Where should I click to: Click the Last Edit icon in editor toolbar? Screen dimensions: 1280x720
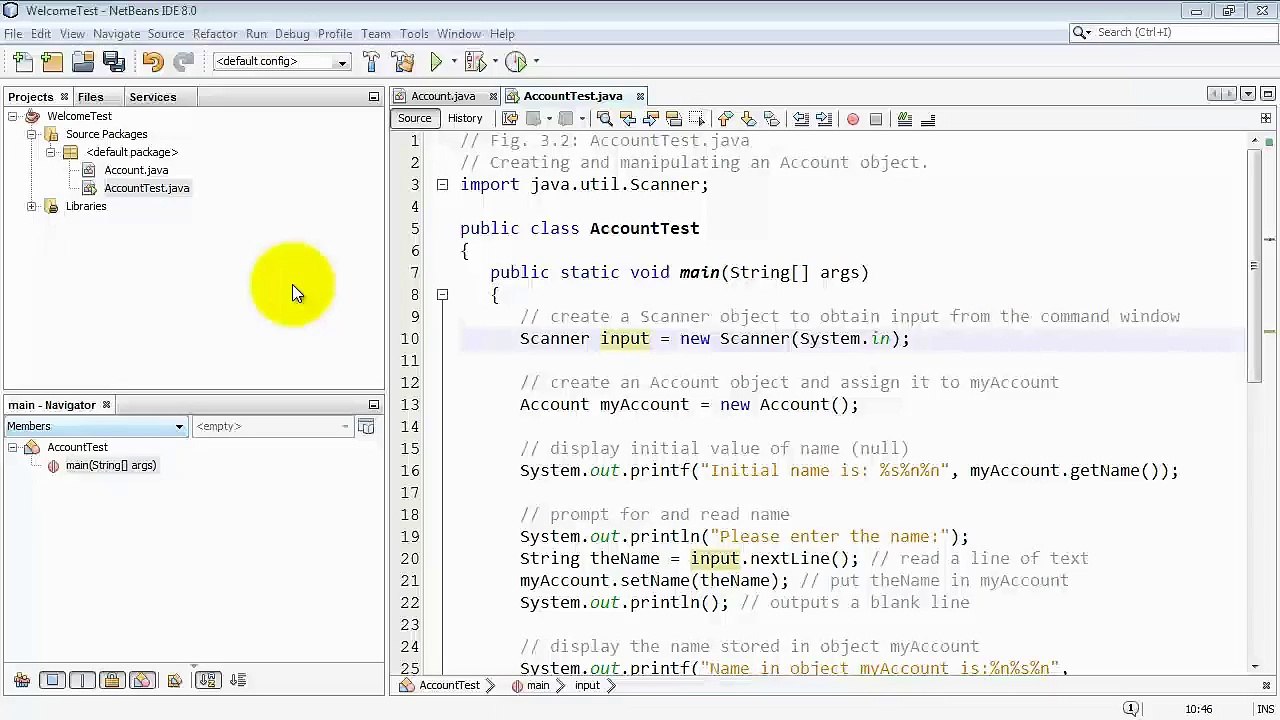[510, 119]
